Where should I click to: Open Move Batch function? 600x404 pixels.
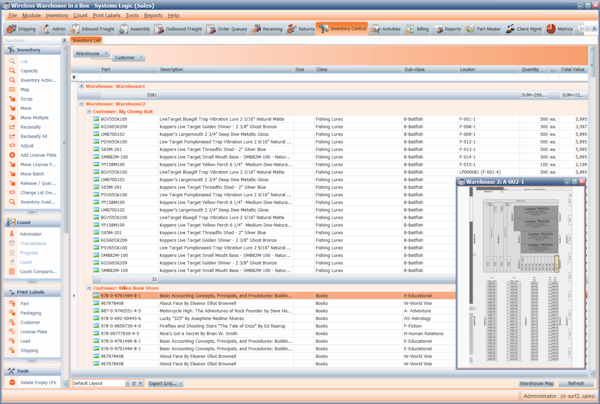pyautogui.click(x=32, y=174)
